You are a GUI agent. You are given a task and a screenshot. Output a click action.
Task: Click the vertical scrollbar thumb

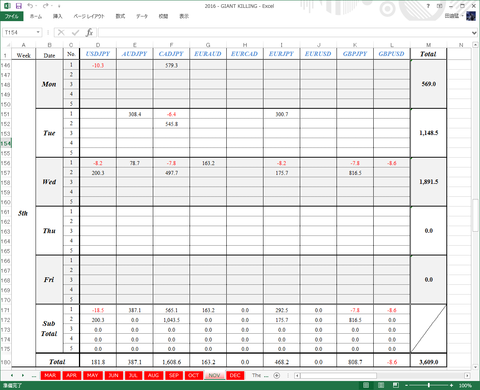click(x=475, y=215)
